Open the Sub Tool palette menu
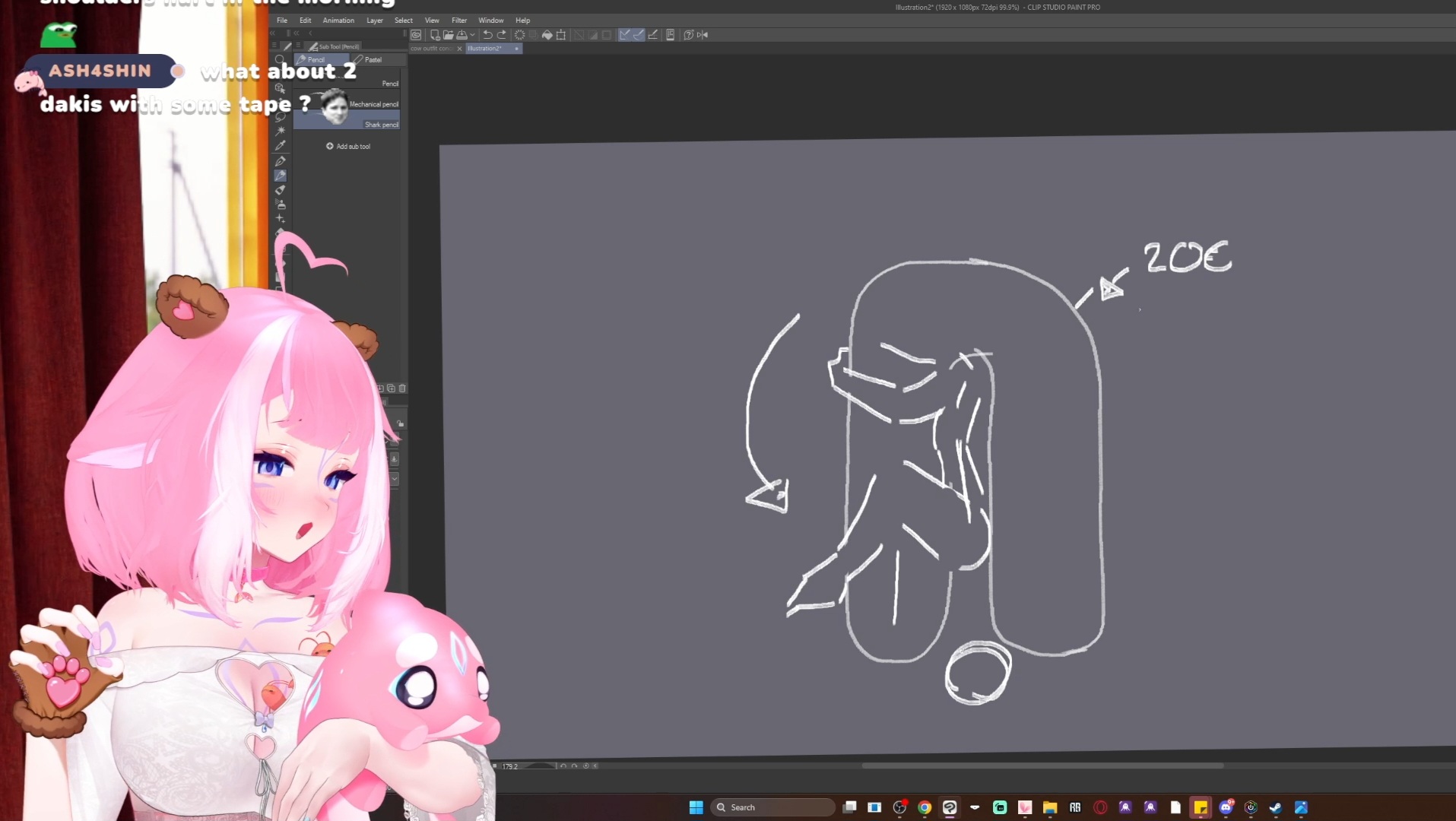Viewport: 1456px width, 821px height. tap(298, 46)
